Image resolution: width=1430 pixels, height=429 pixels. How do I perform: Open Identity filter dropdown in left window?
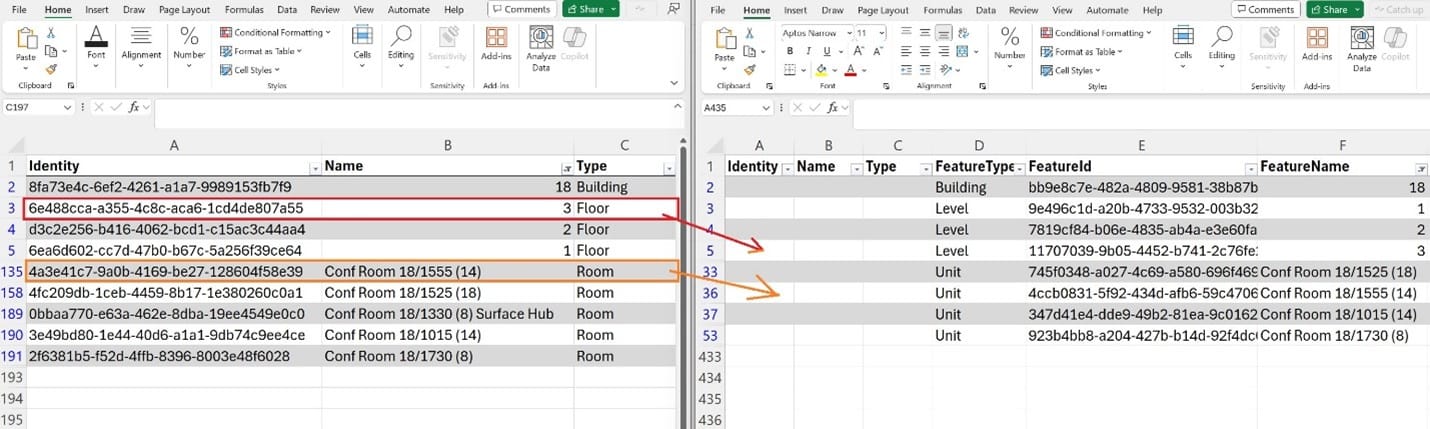coord(315,167)
